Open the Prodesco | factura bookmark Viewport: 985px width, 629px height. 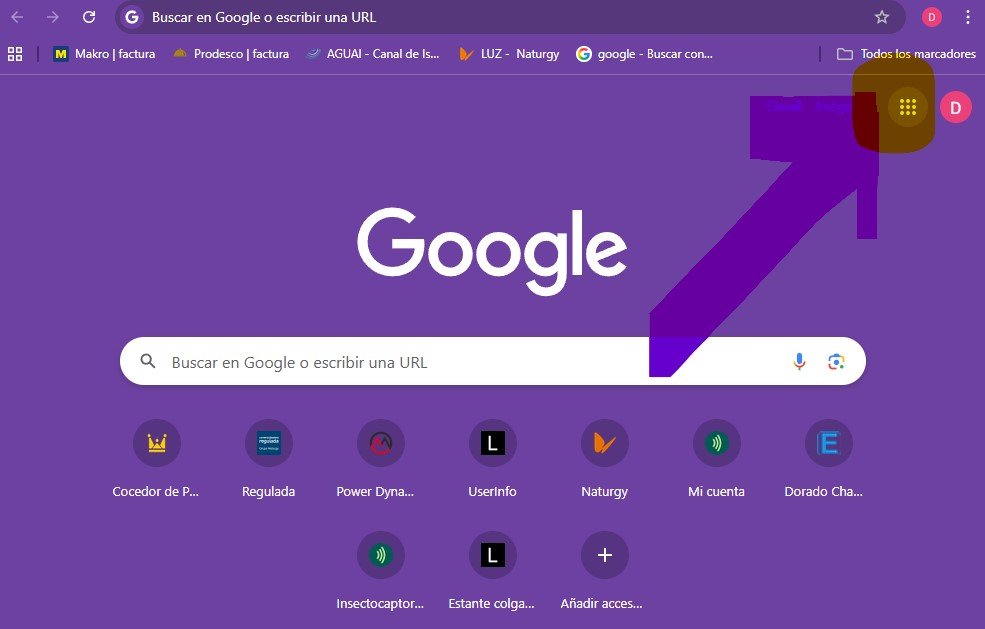(230, 54)
